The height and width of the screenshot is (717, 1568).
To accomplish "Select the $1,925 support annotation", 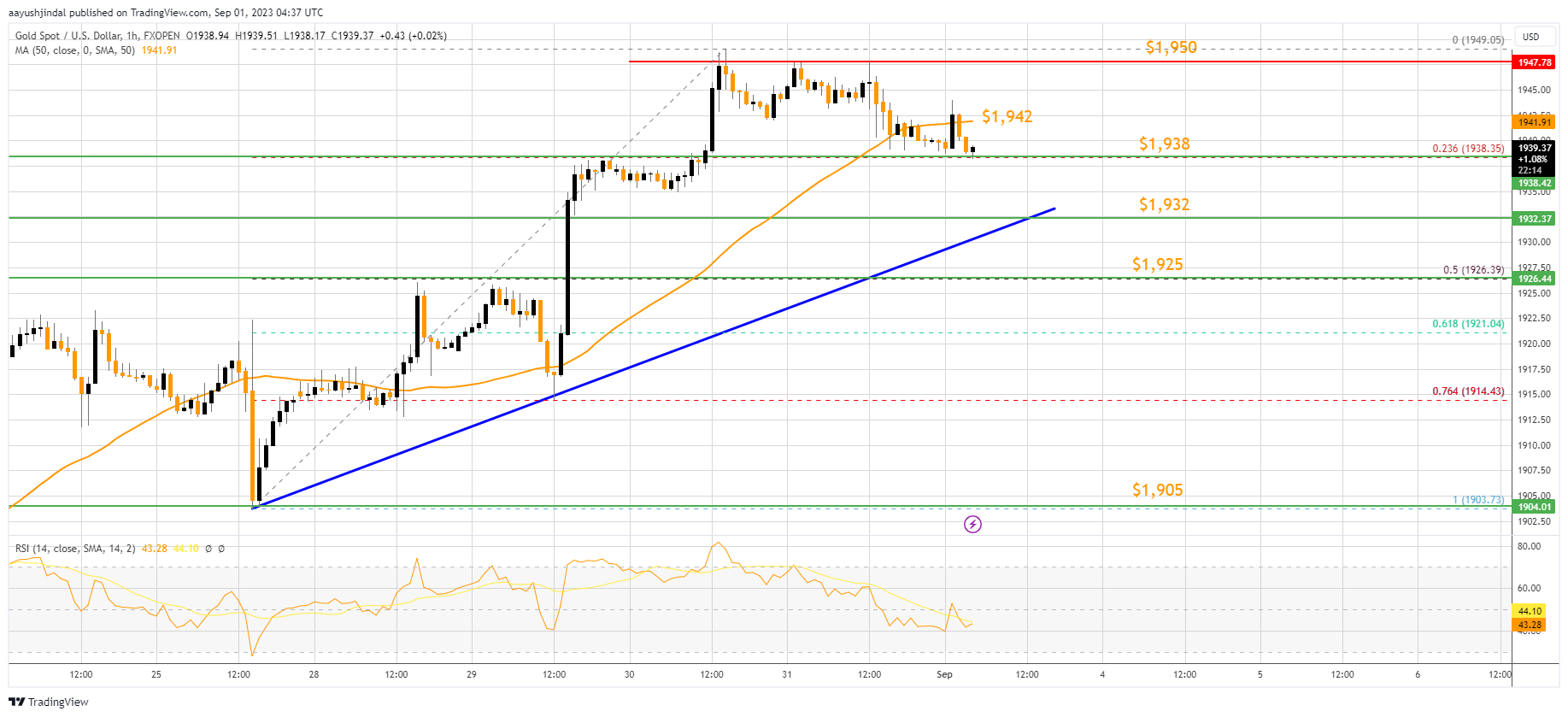I will tap(1157, 264).
